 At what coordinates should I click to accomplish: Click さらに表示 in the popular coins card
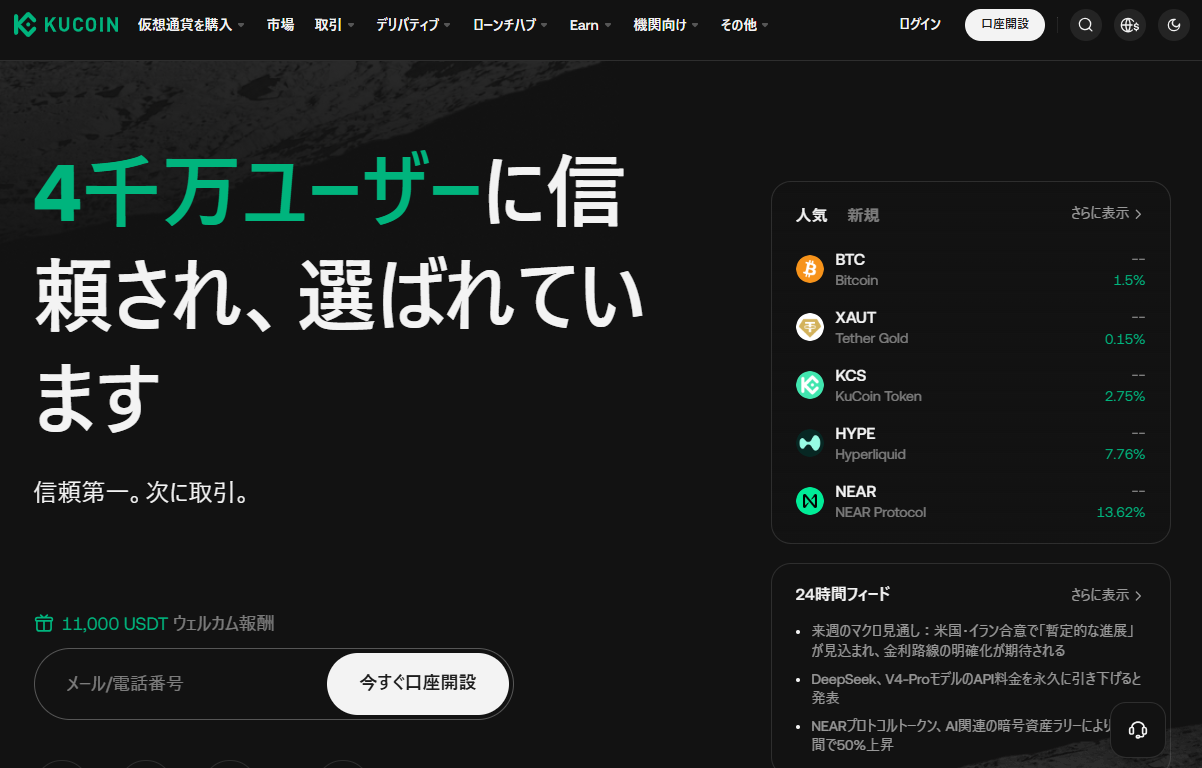coord(1106,213)
